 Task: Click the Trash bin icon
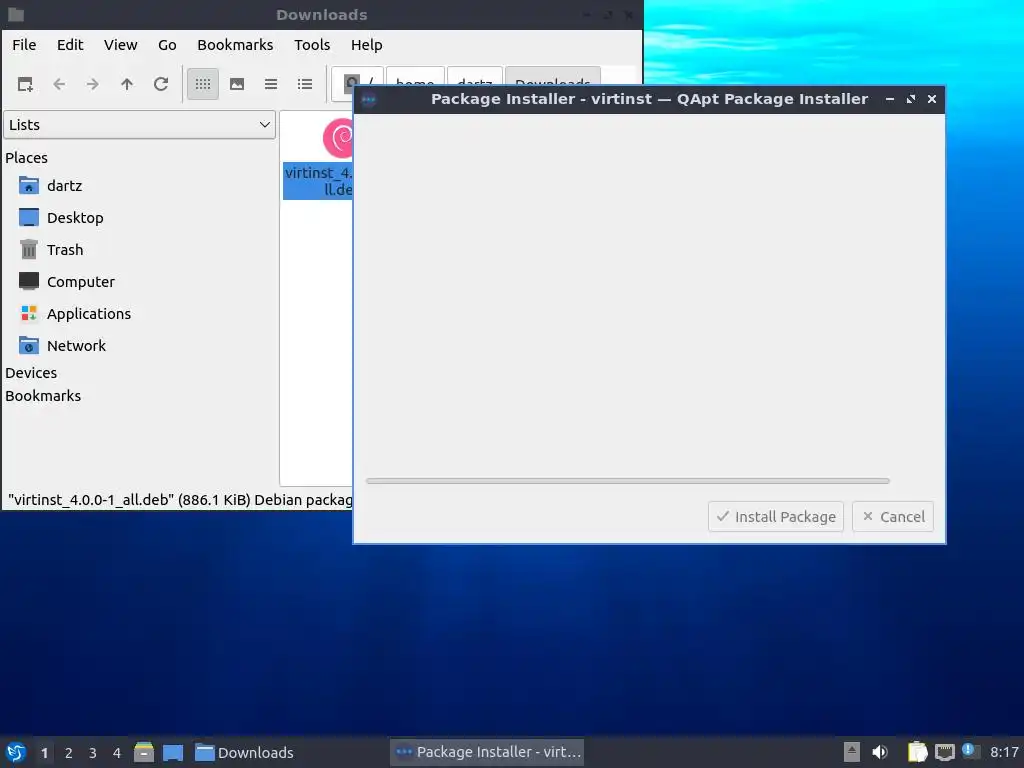coord(29,249)
